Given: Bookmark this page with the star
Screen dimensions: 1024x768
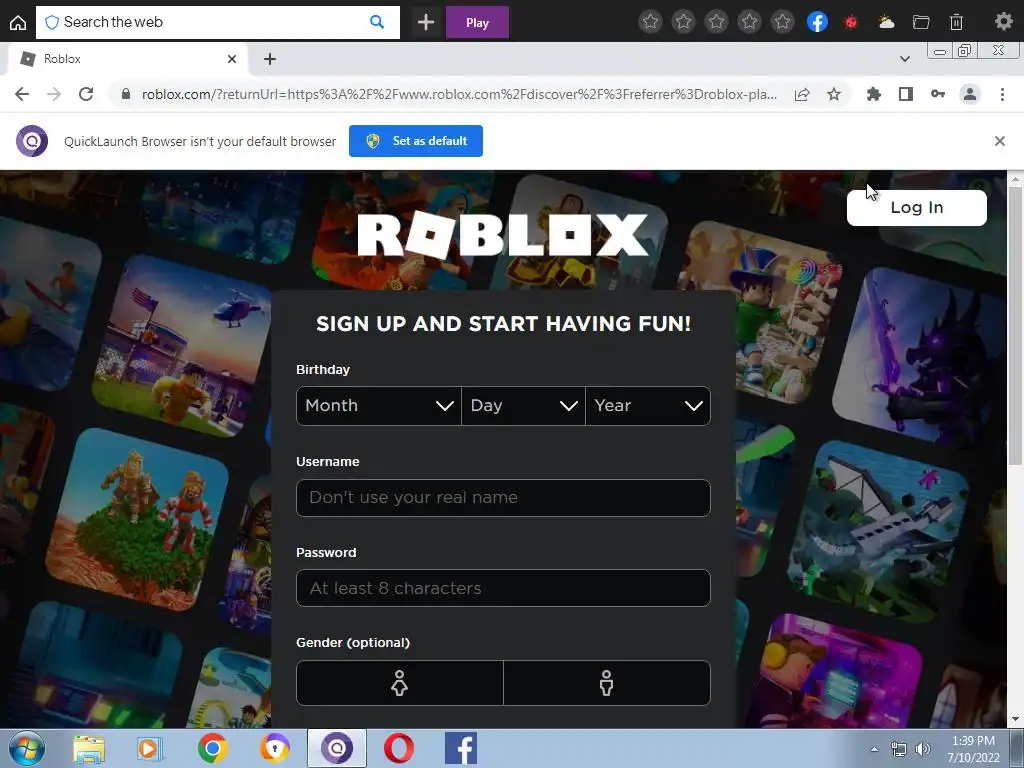Looking at the screenshot, I should (834, 94).
